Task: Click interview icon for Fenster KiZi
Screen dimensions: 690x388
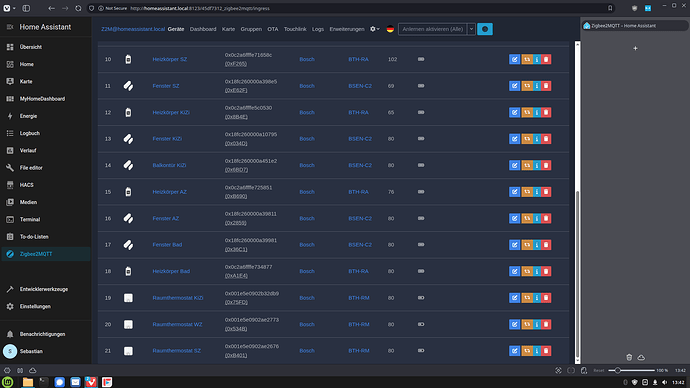Action: click(537, 139)
